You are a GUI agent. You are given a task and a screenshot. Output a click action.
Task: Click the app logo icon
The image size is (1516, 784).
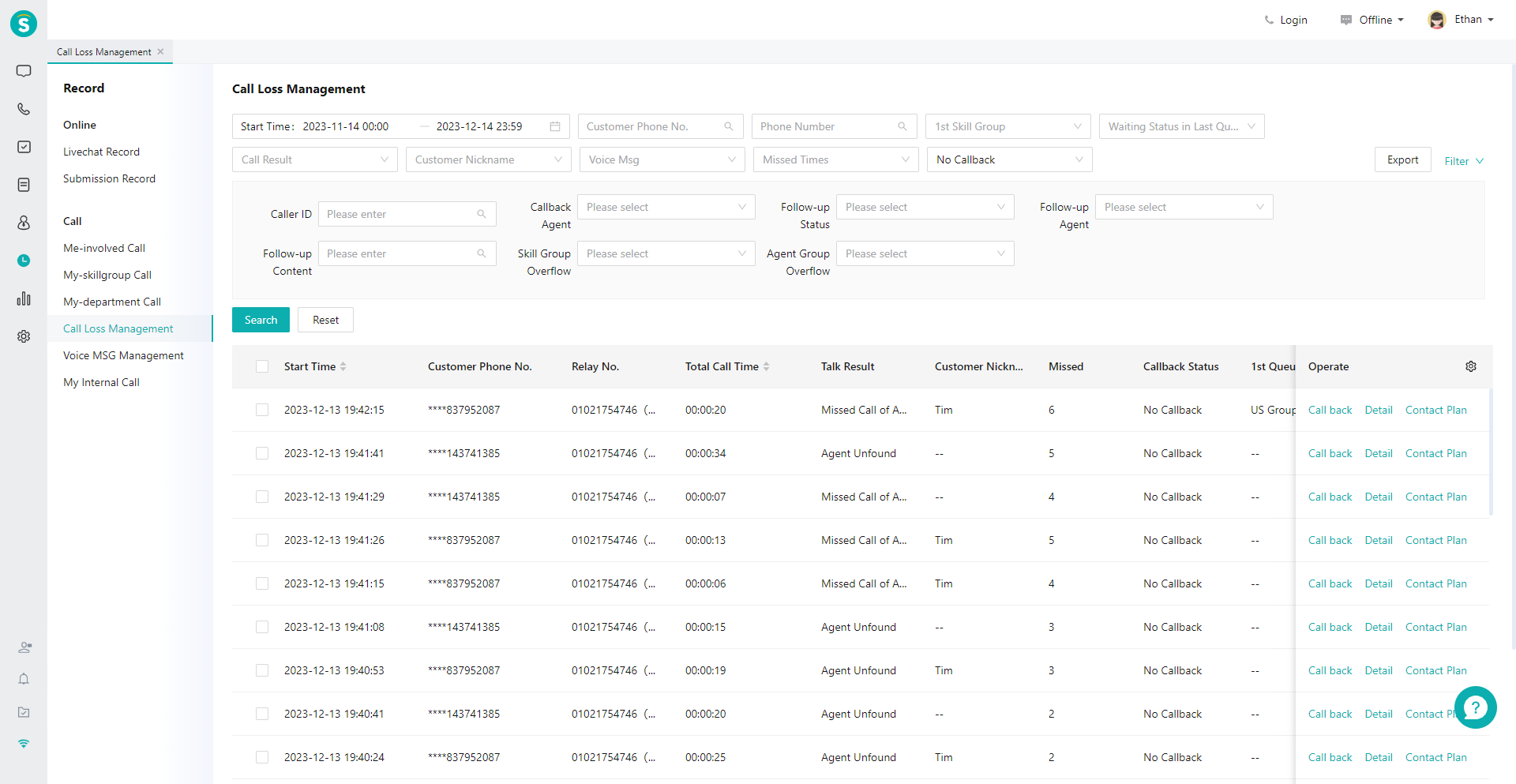[x=24, y=24]
